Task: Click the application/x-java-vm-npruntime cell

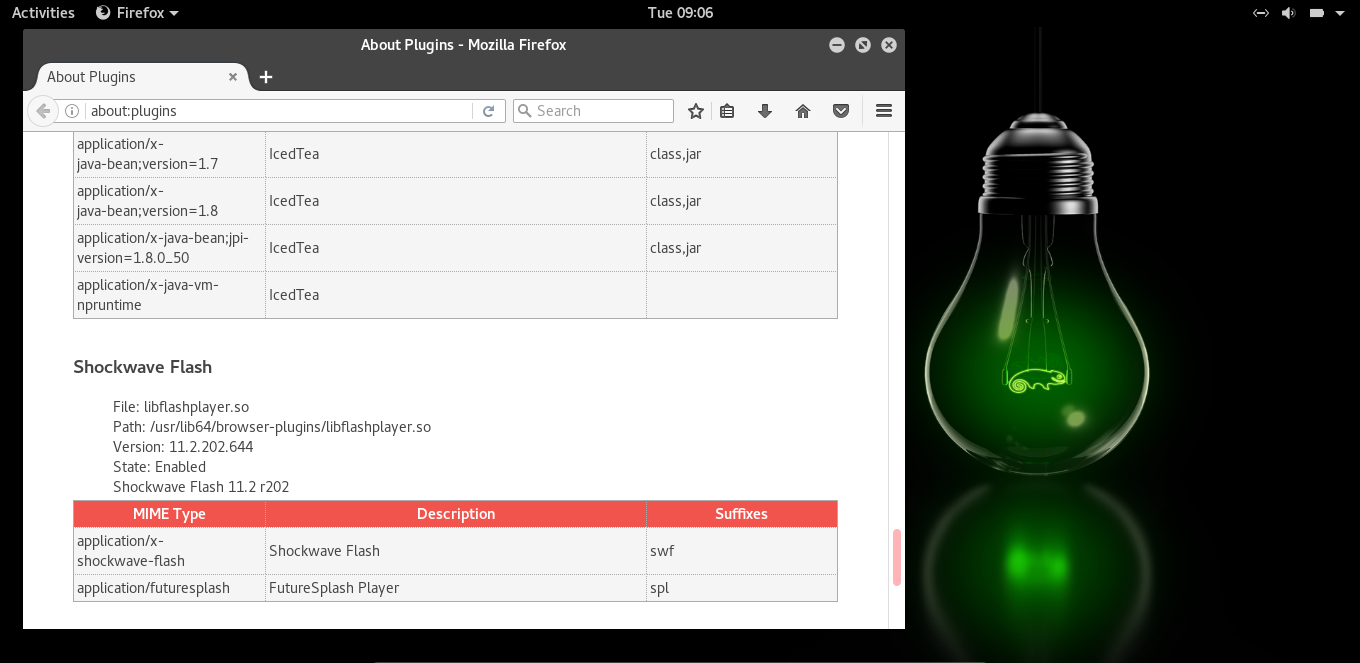Action: pos(169,295)
